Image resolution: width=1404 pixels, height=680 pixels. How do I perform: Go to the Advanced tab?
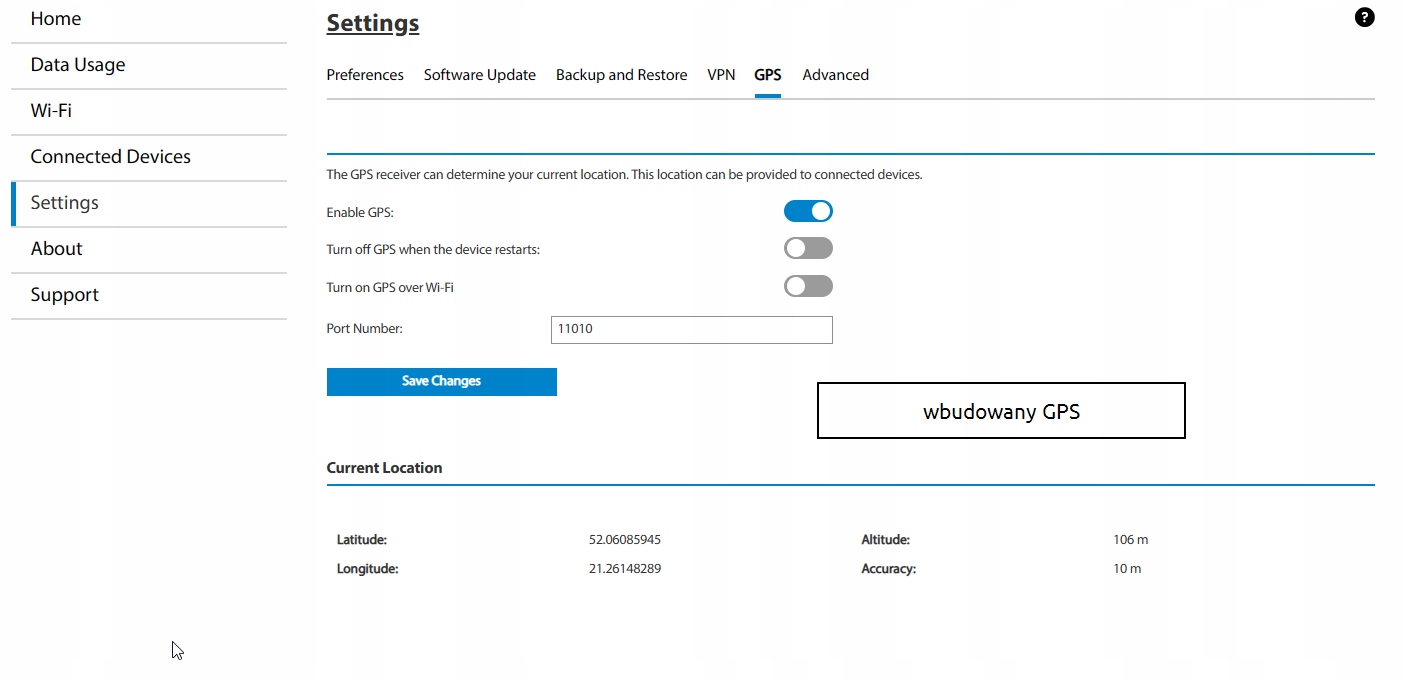[x=835, y=75]
